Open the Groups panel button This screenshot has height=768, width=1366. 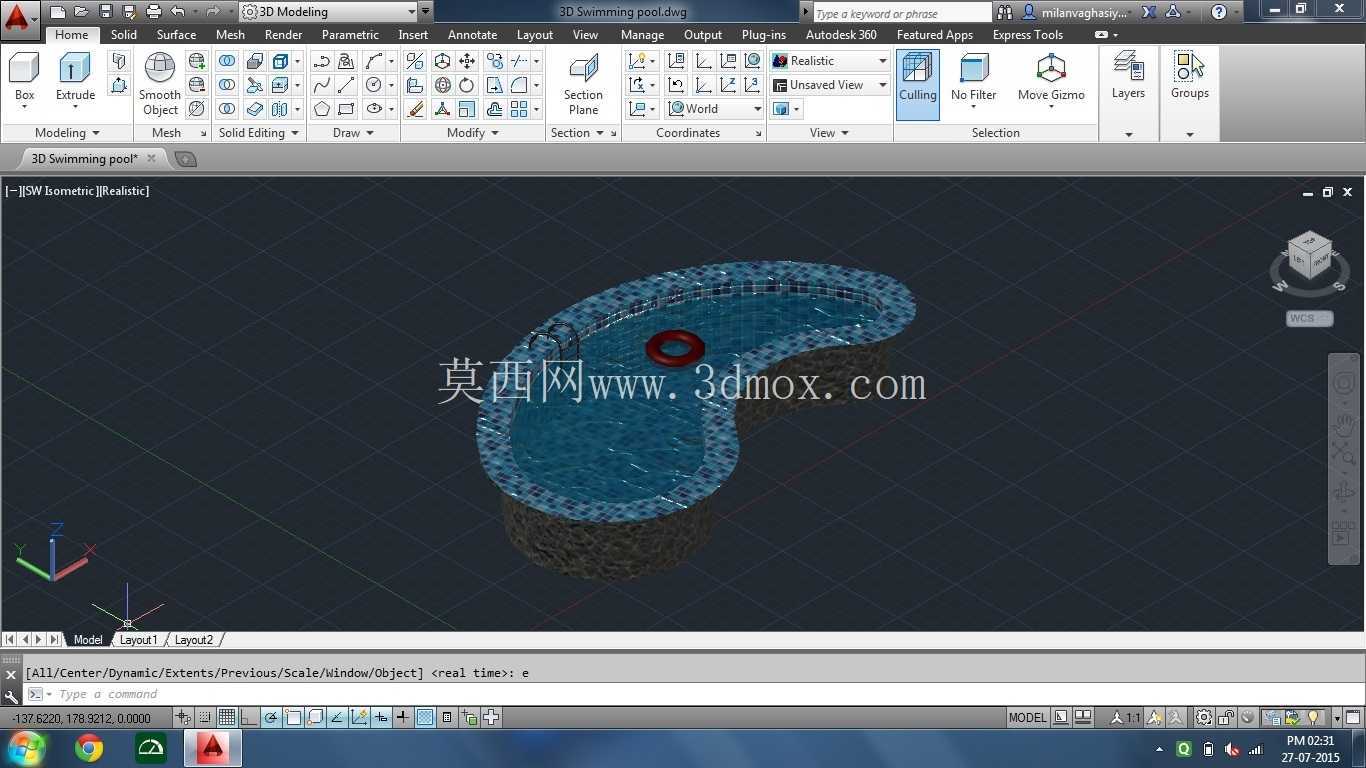pyautogui.click(x=1189, y=76)
